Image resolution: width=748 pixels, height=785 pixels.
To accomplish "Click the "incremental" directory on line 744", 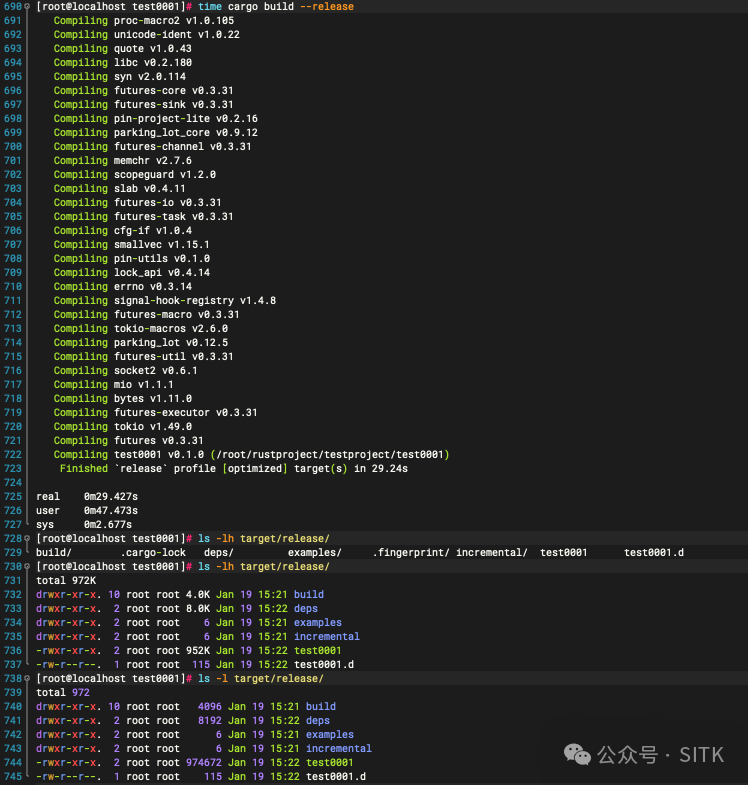I will [x=338, y=749].
